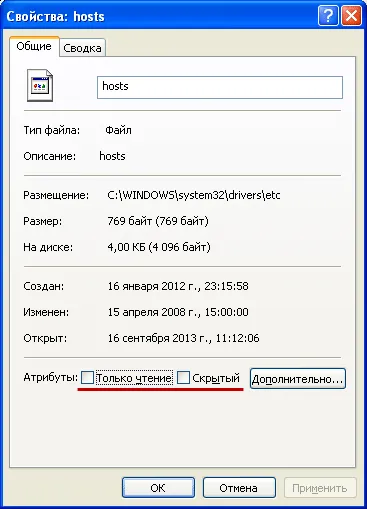Click the title bar text Свойства: hosts
The width and height of the screenshot is (367, 509).
pos(55,16)
